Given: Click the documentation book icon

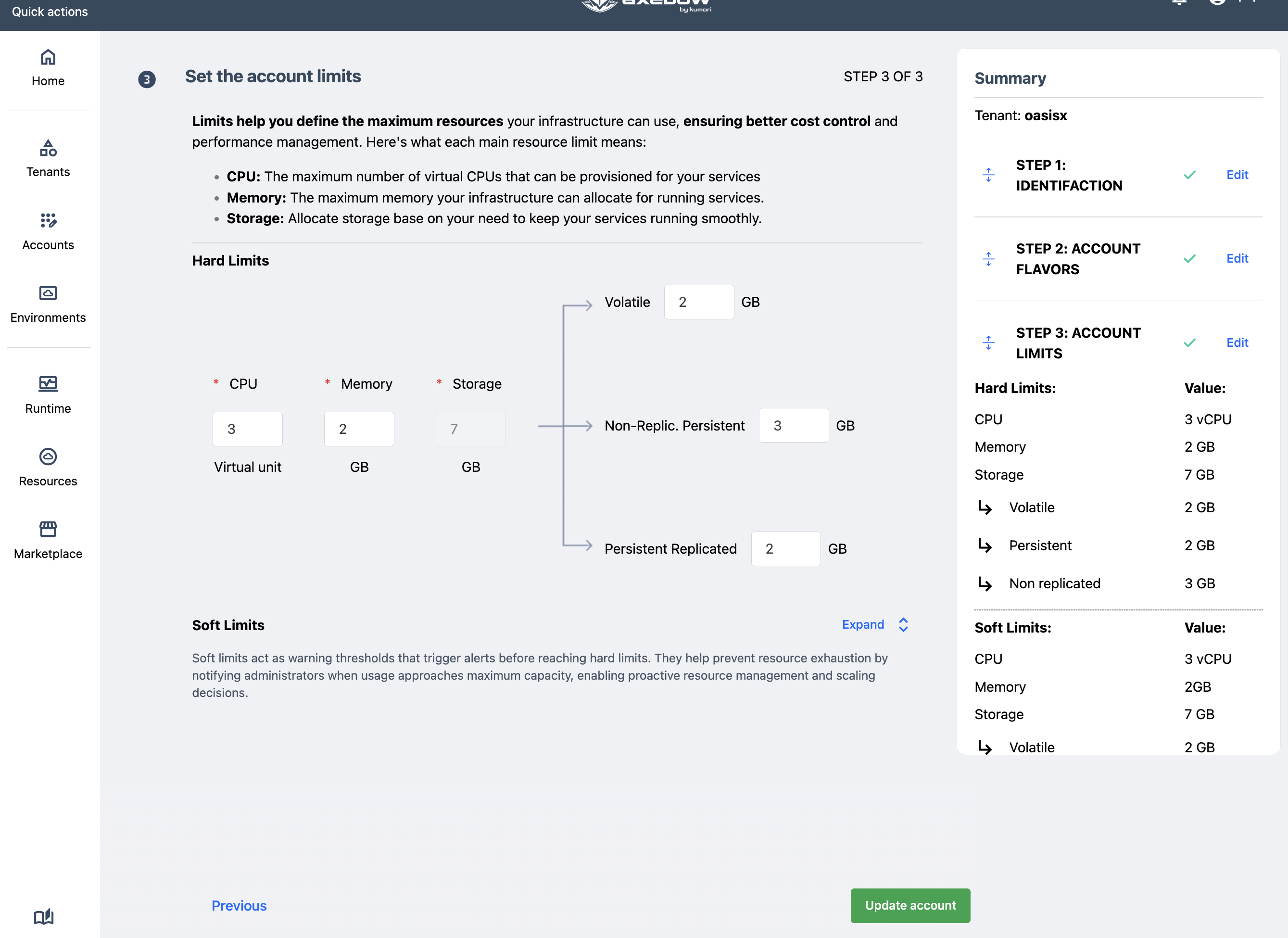Looking at the screenshot, I should pos(44,916).
